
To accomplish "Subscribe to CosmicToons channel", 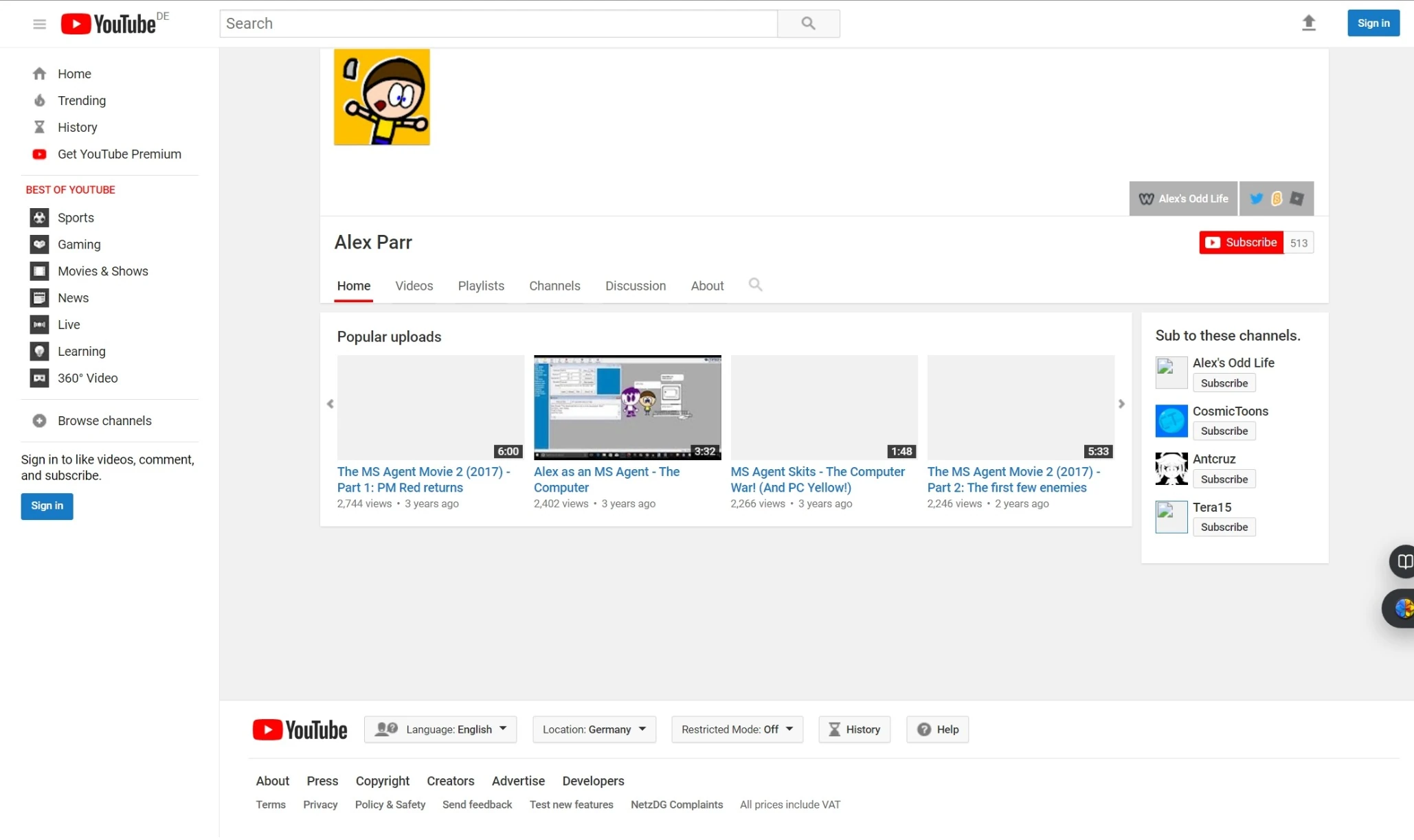I will (1224, 431).
